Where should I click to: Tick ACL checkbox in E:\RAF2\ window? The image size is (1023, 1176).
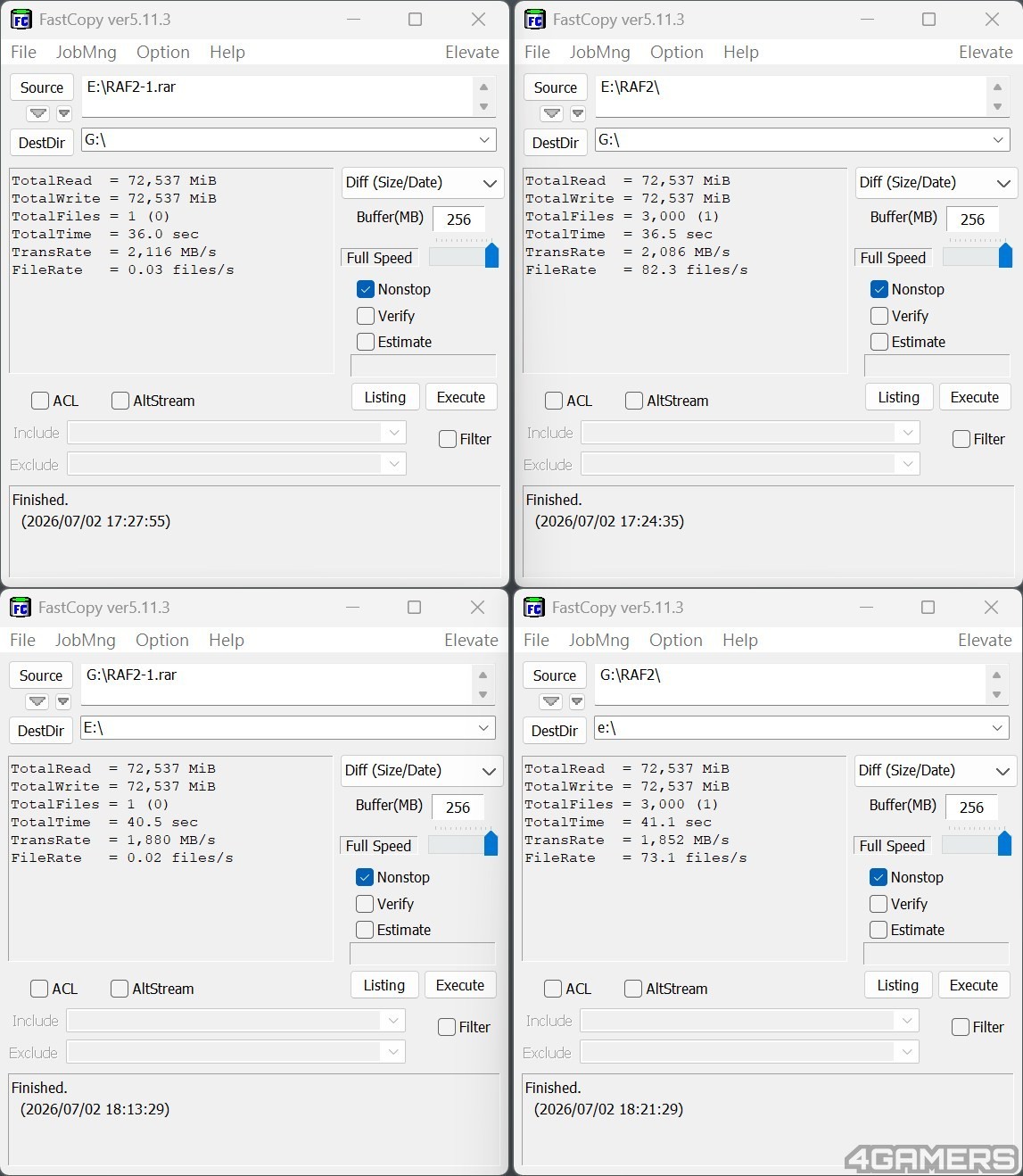pos(554,401)
